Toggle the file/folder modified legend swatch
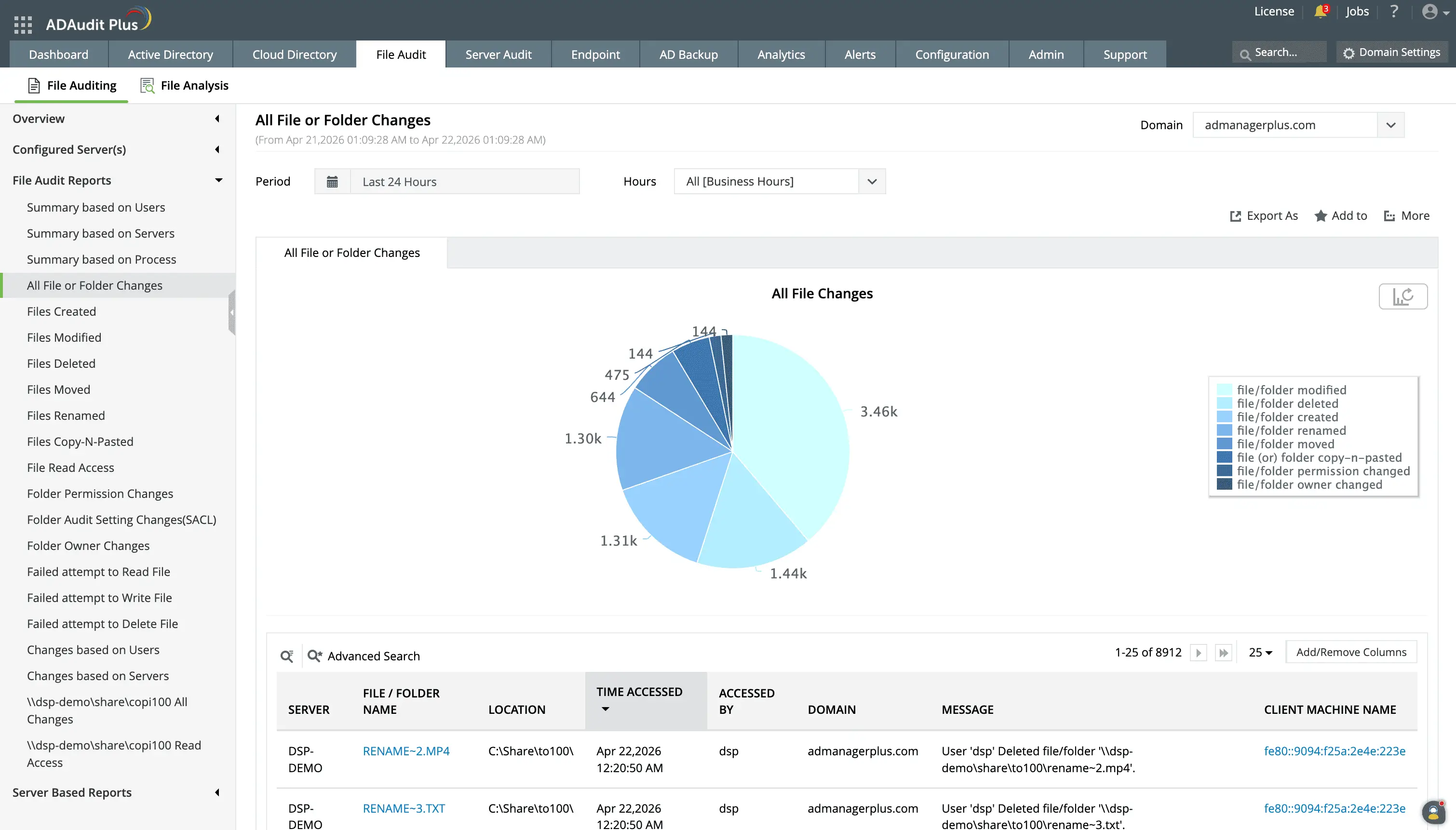The width and height of the screenshot is (1456, 830). pyautogui.click(x=1224, y=390)
